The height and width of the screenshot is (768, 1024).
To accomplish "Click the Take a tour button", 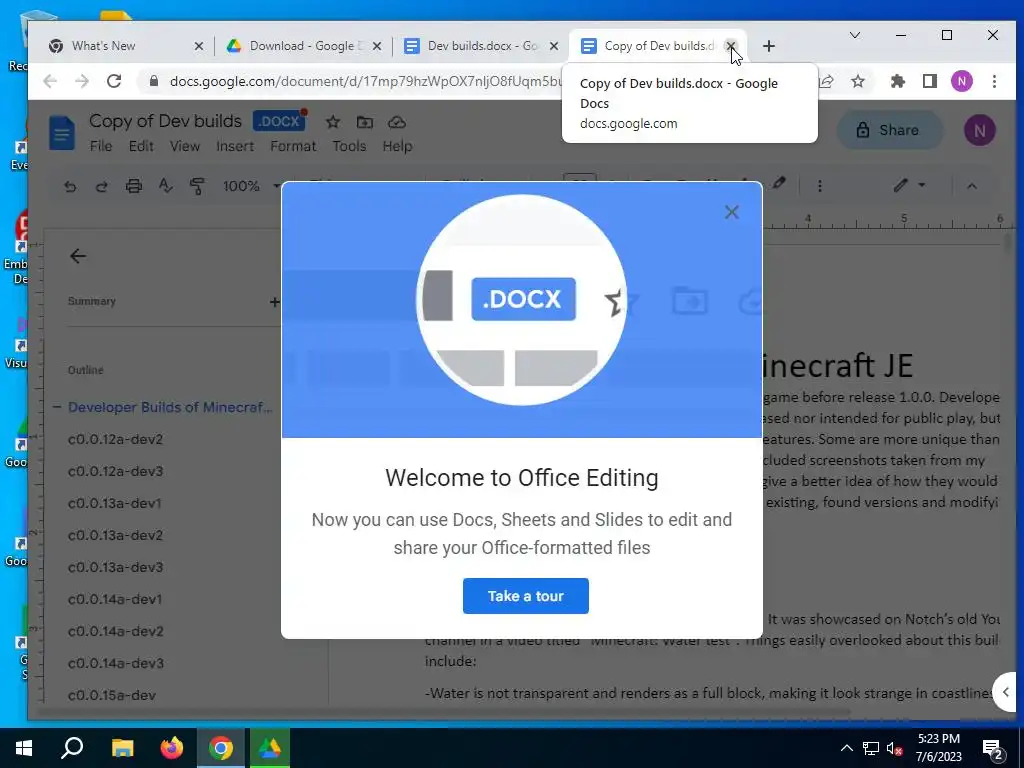I will [x=526, y=596].
